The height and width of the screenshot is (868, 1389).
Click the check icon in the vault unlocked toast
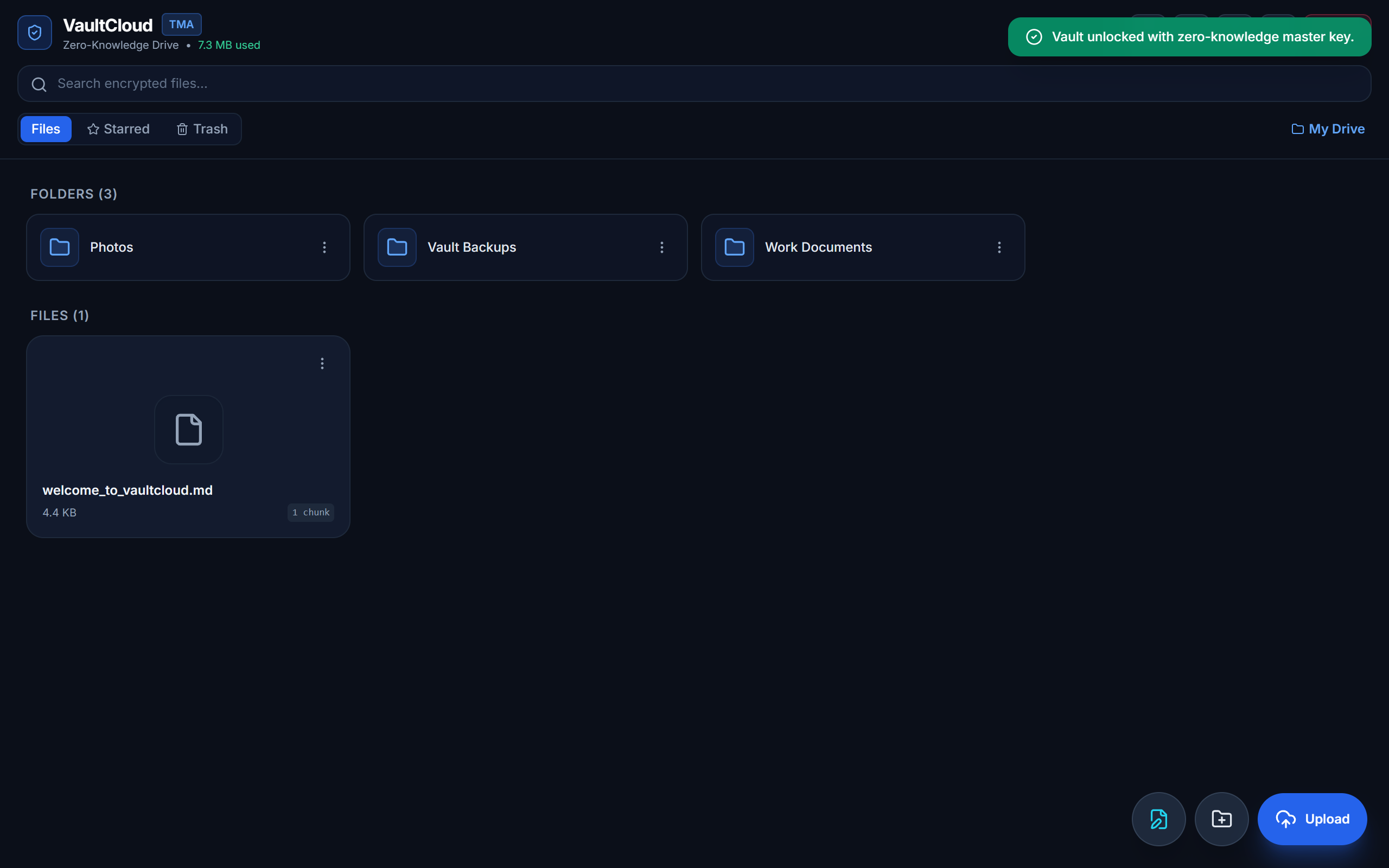1034,37
